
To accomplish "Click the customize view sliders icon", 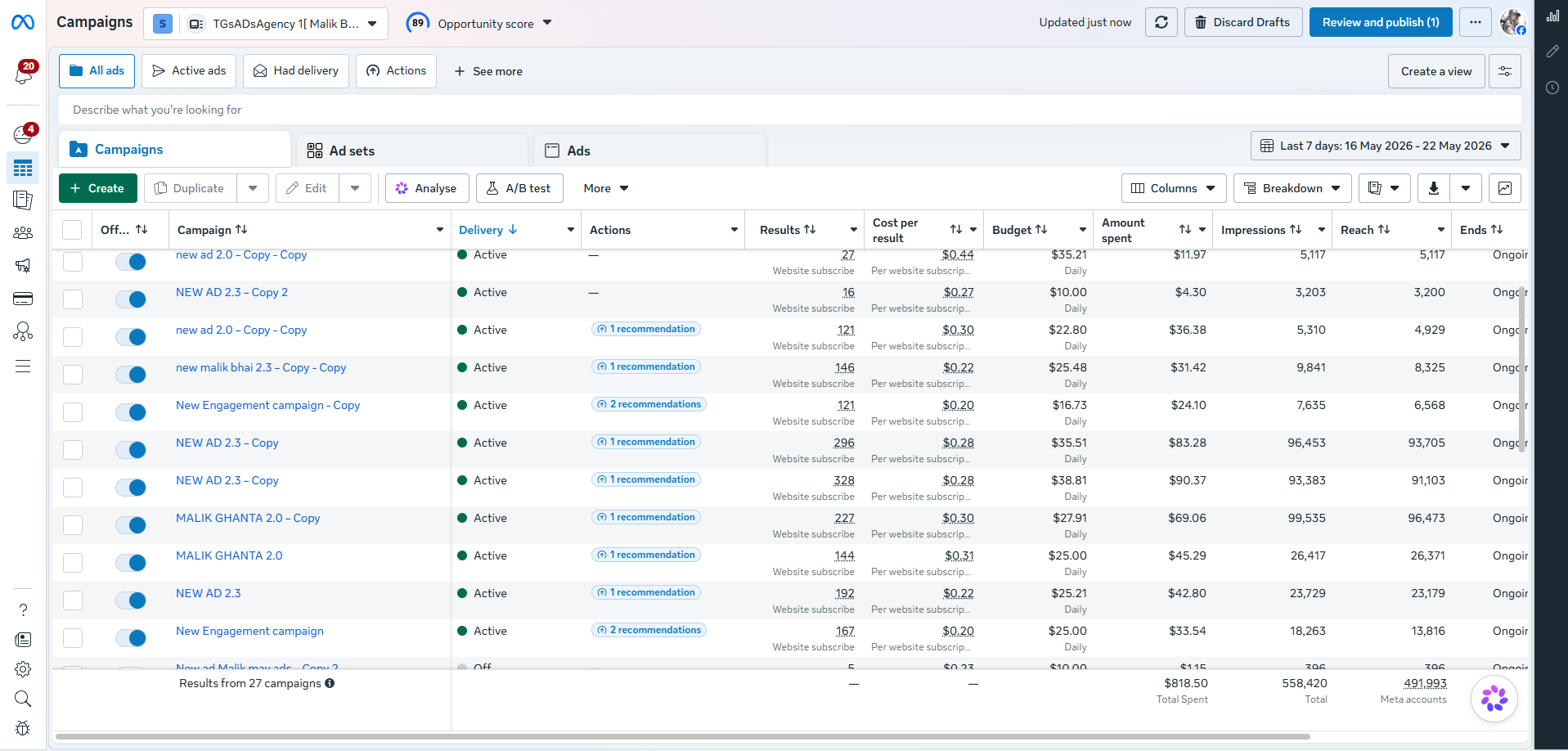I will [1504, 71].
